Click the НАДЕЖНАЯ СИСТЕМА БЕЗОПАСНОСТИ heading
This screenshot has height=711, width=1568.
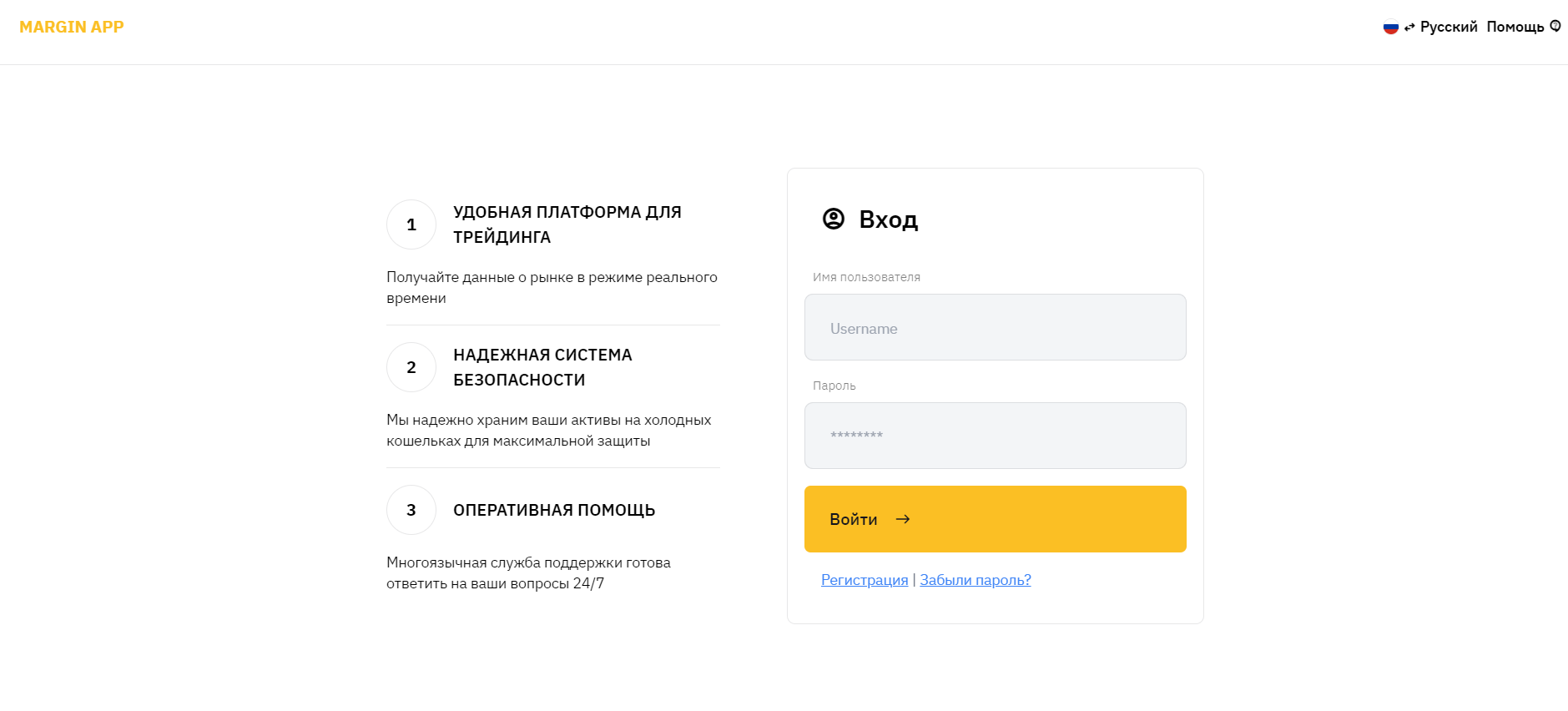pos(542,367)
